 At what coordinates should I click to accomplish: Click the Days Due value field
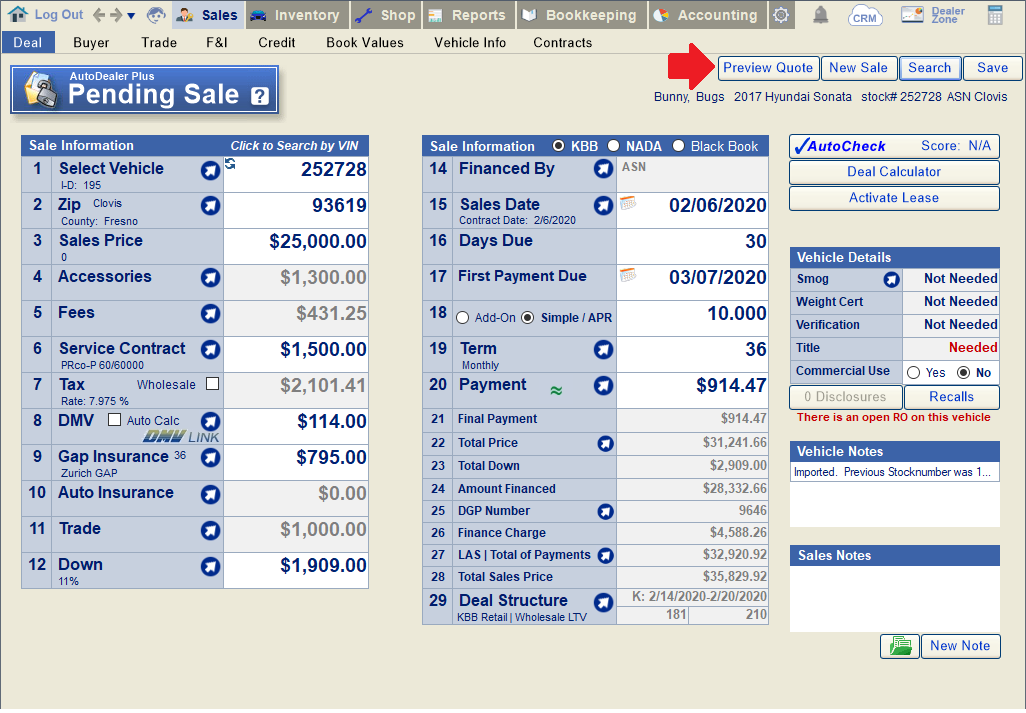[x=692, y=246]
